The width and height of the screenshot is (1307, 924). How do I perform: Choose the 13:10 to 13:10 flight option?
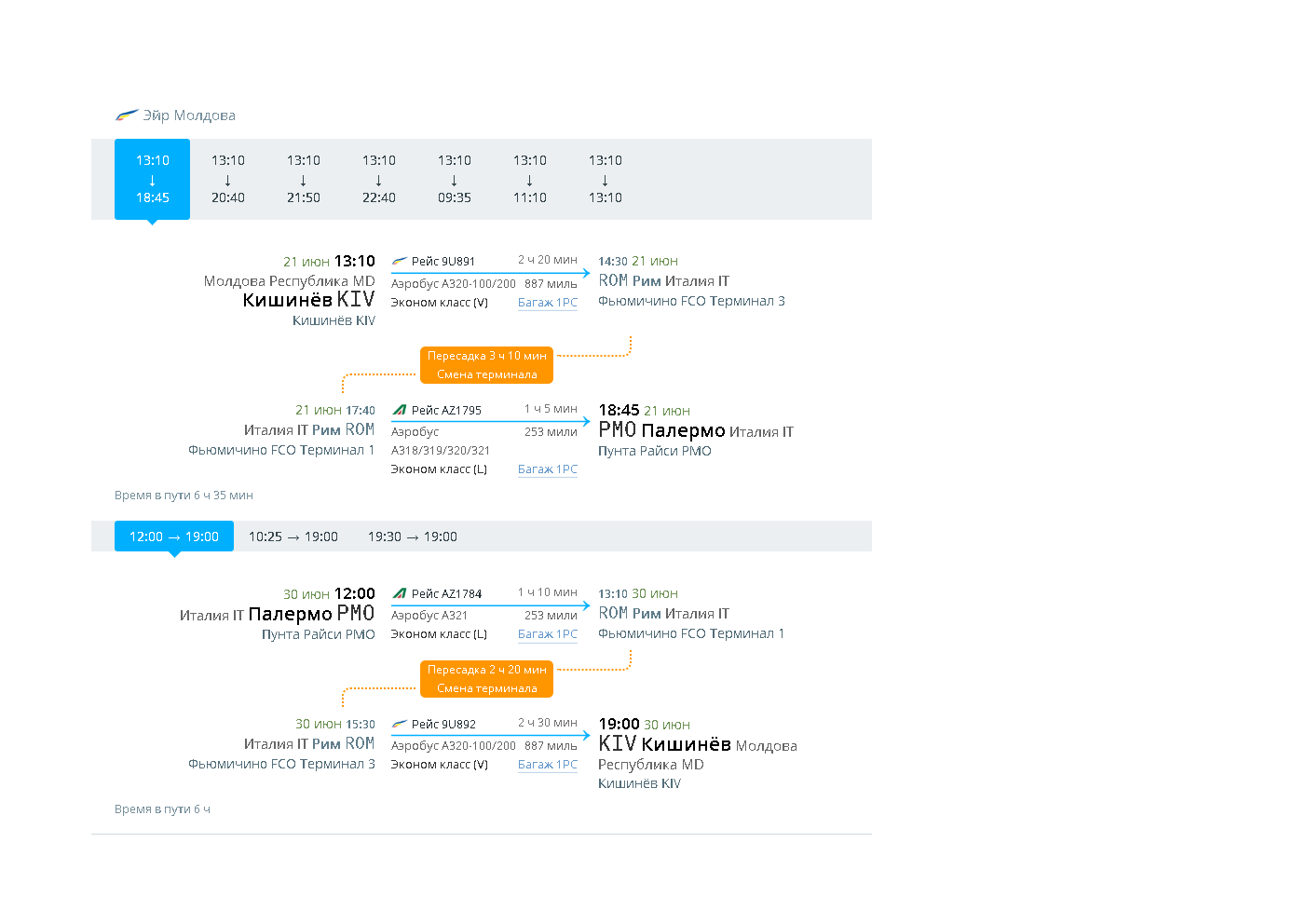[x=605, y=179]
